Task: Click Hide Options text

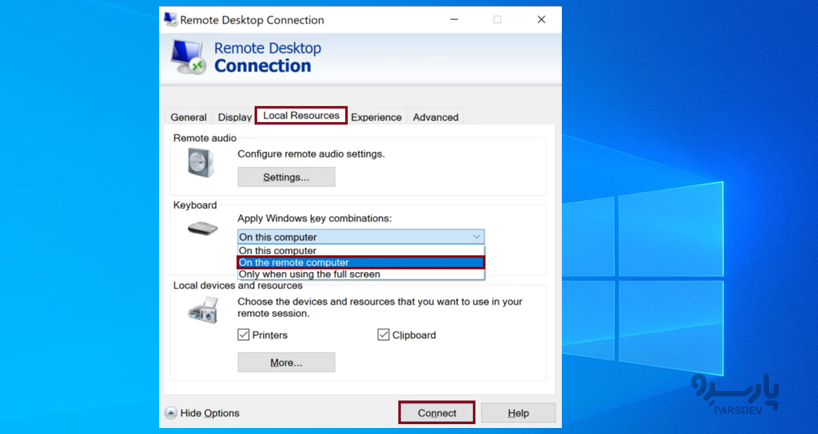Action: tap(210, 413)
